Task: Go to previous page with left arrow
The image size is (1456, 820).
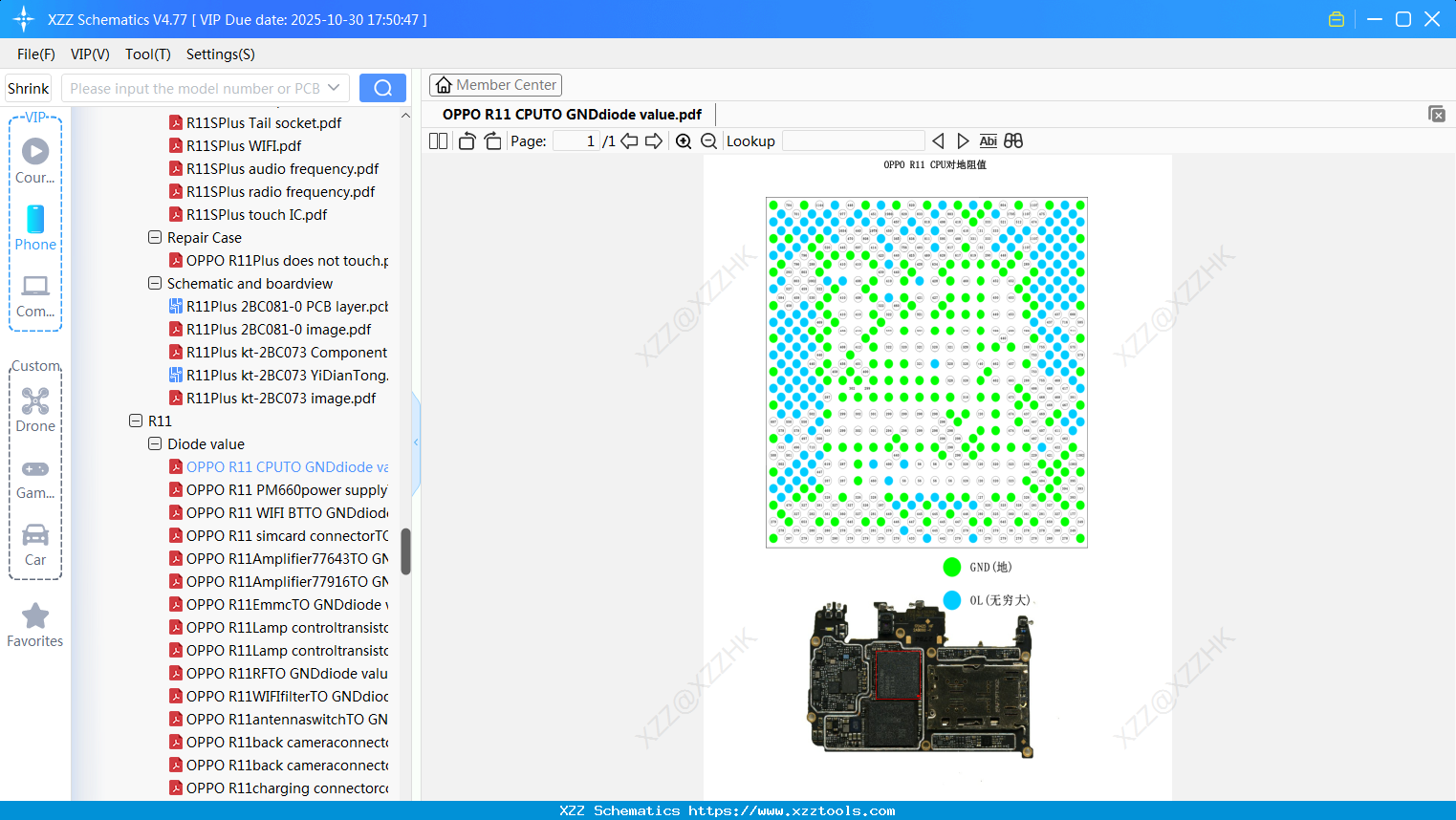Action: 629,140
